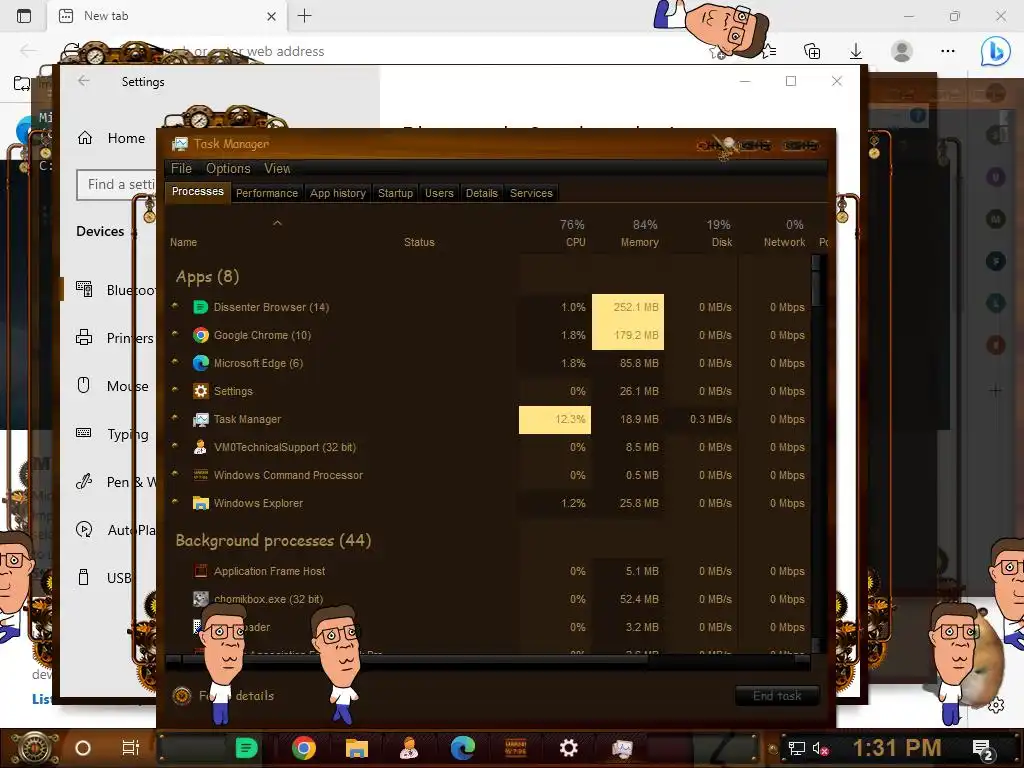Screen dimensions: 1024x768
Task: Select the Application Frame Host icon
Action: (x=200, y=571)
